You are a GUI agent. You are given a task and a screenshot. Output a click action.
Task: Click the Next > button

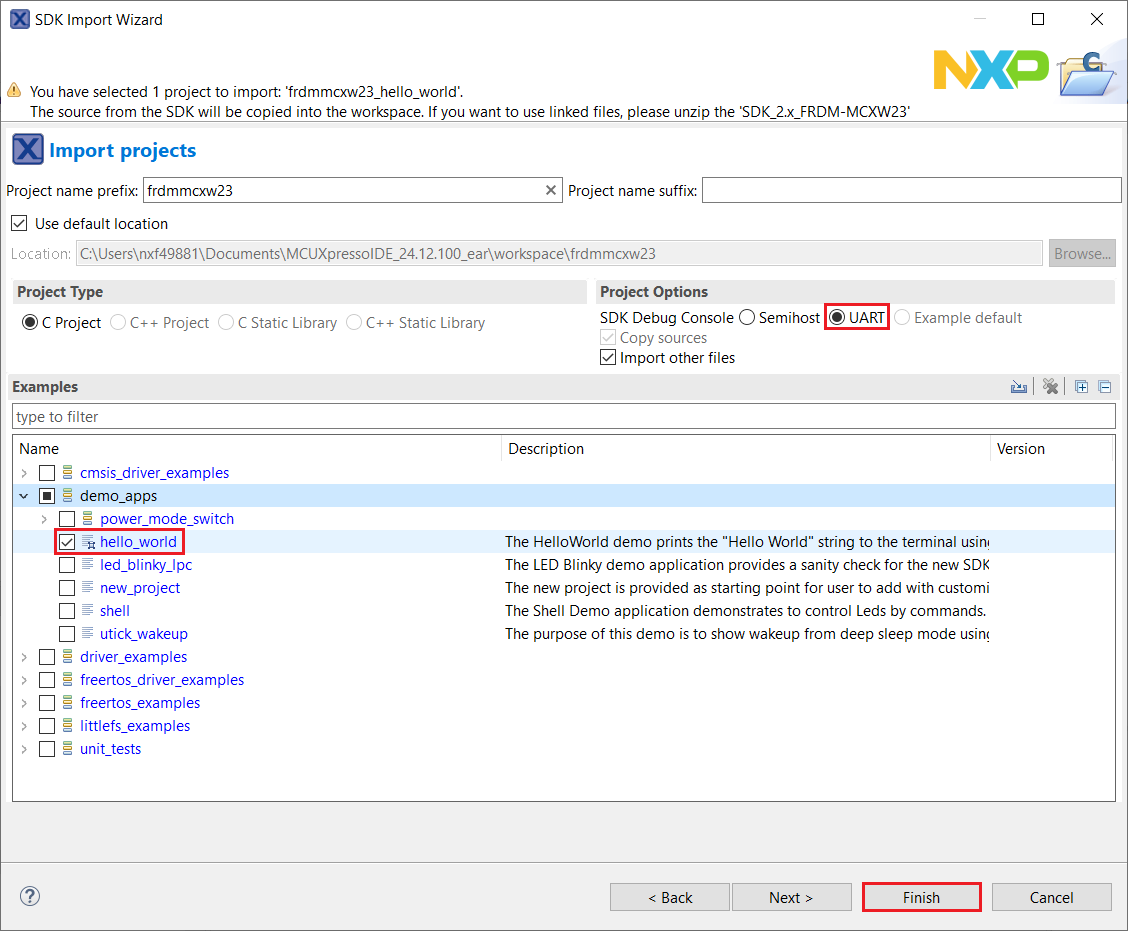(791, 897)
